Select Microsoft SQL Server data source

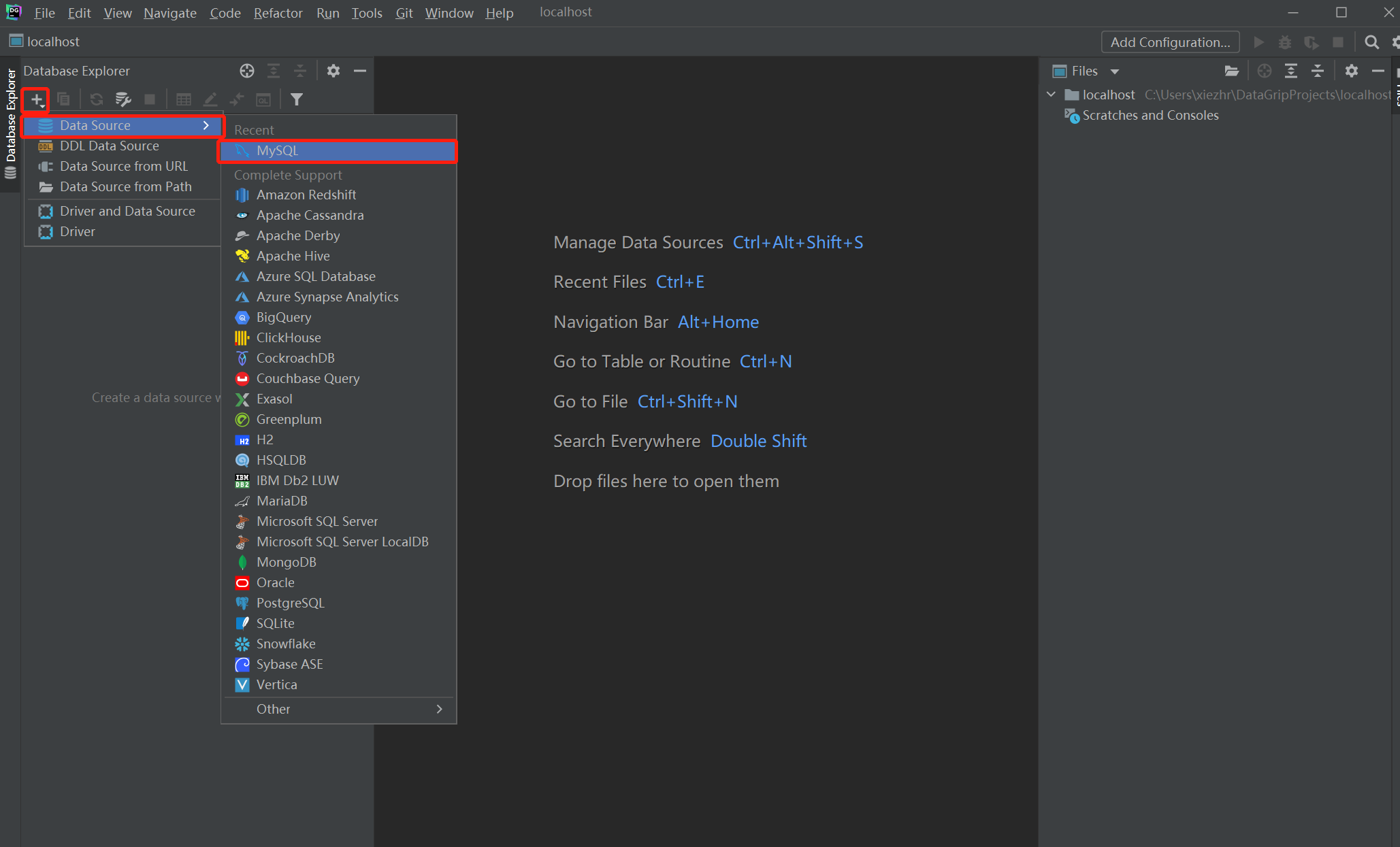338,521
